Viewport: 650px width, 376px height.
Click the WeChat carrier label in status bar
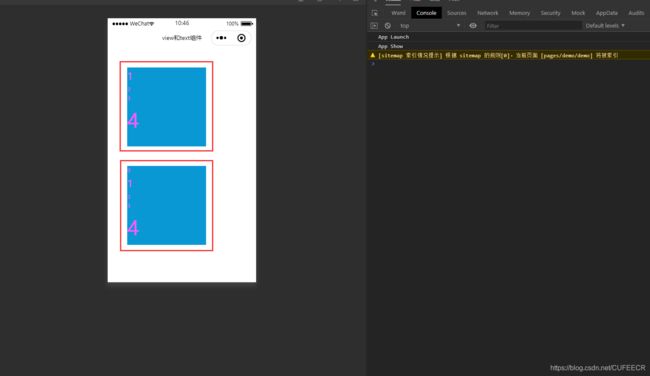[139, 24]
